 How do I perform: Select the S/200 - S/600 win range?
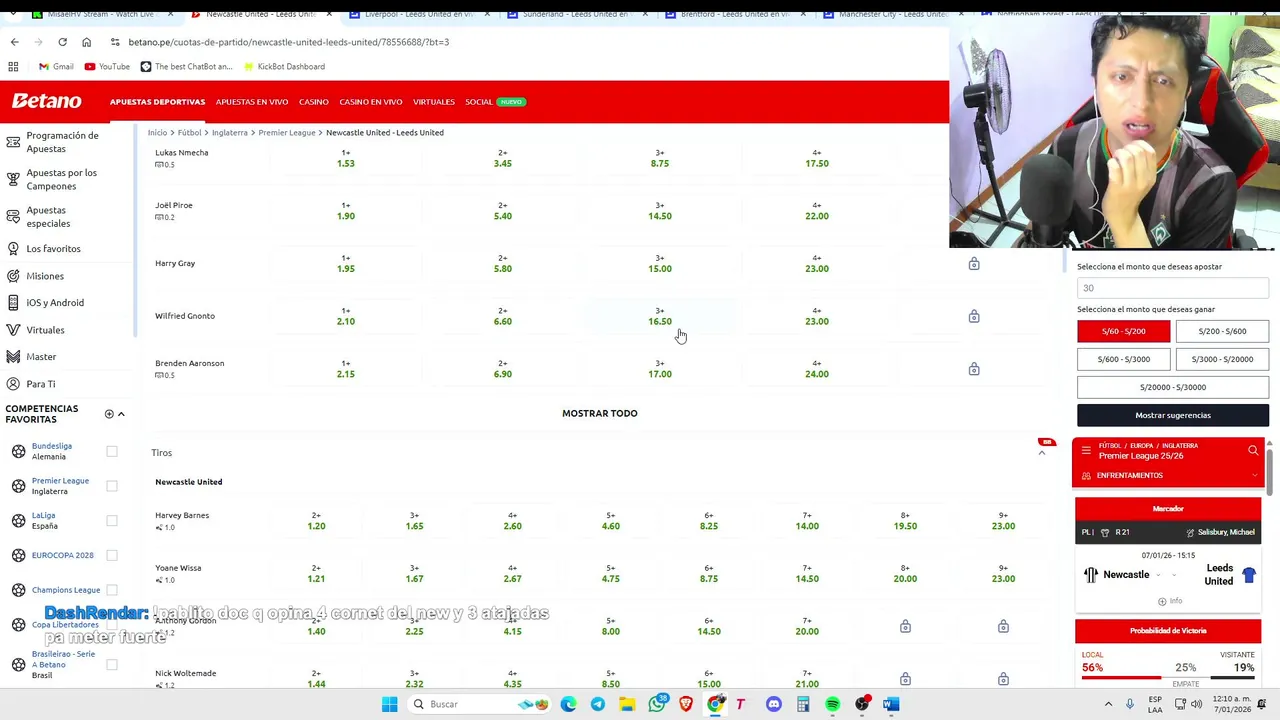(1222, 331)
